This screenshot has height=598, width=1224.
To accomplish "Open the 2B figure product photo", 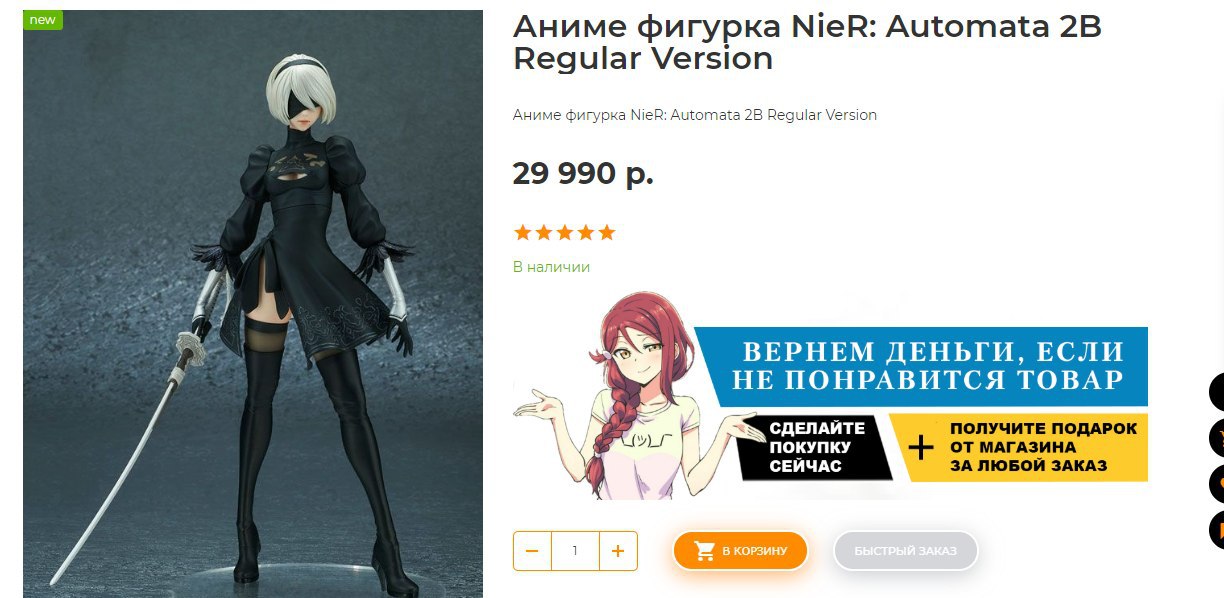I will (253, 304).
